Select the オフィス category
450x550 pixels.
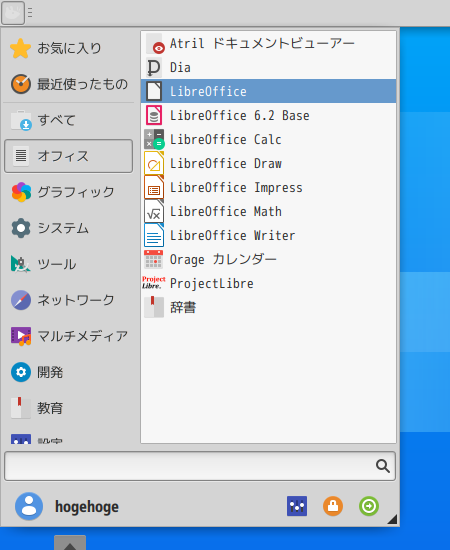tap(68, 156)
